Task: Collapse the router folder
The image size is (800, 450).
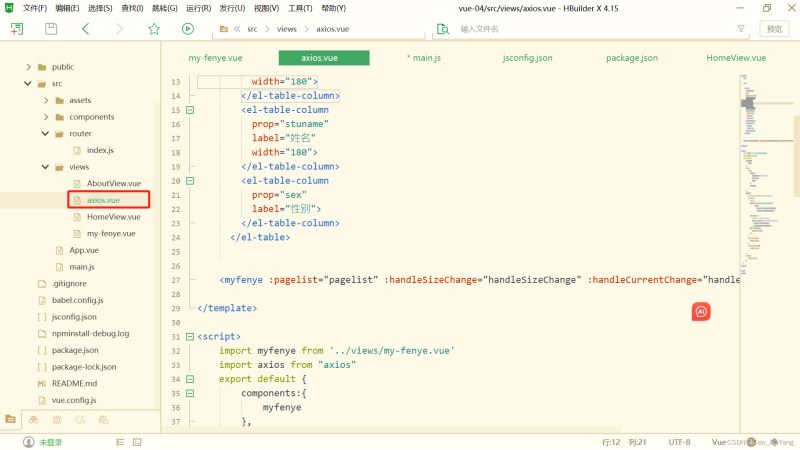Action: [x=45, y=134]
